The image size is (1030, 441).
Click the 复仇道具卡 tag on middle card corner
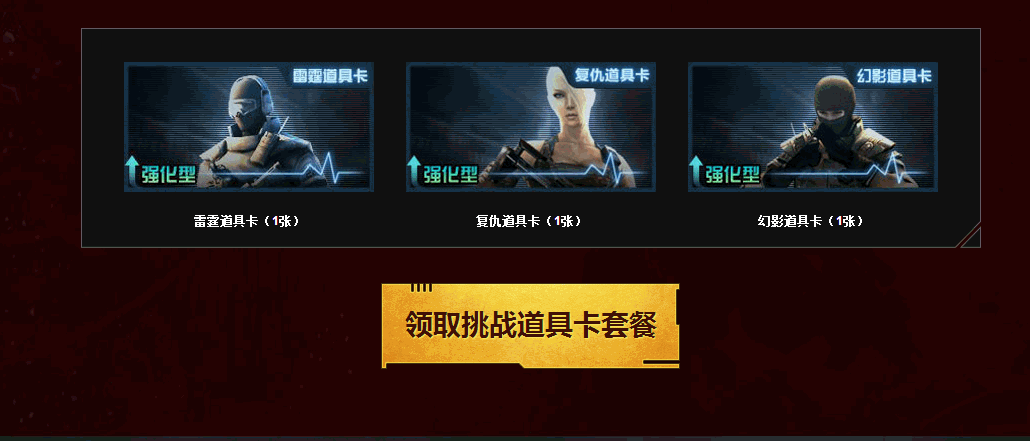[x=612, y=76]
